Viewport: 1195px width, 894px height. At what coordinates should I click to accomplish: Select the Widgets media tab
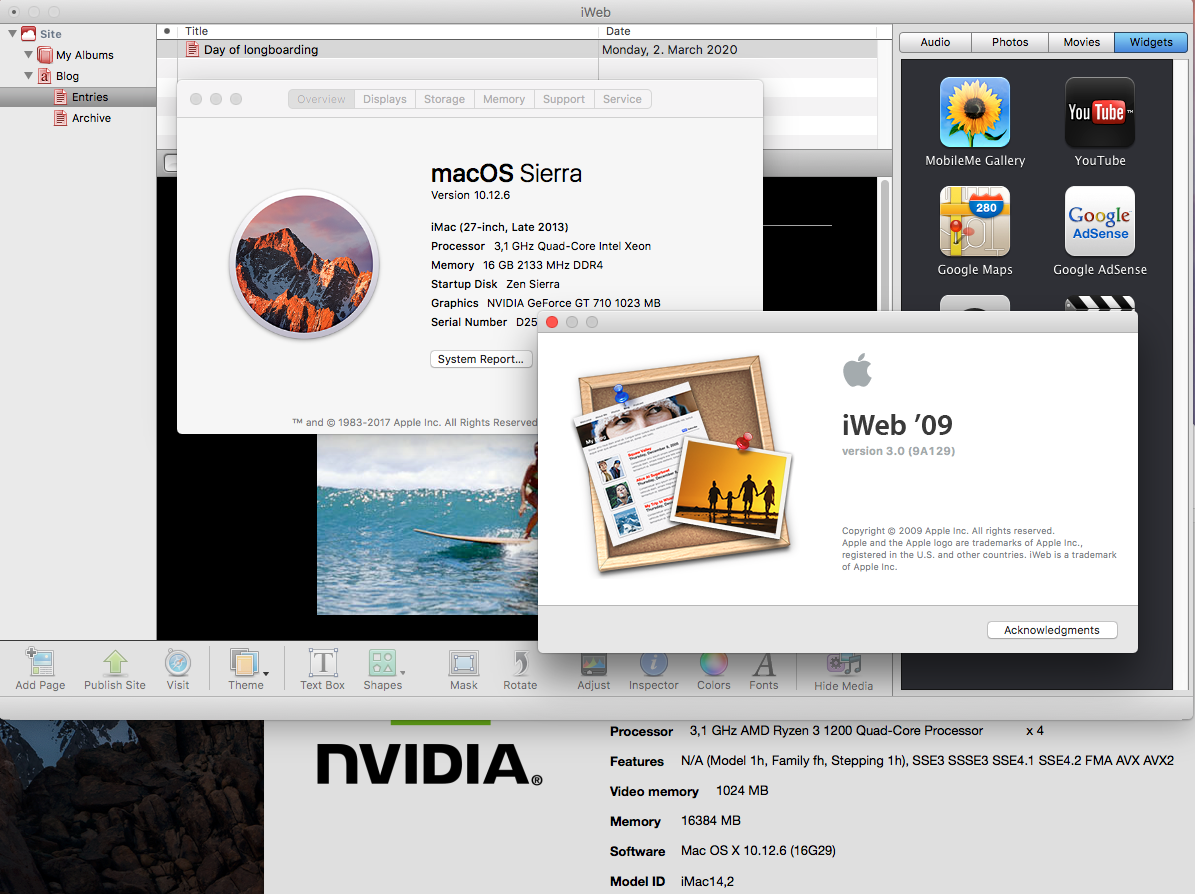click(1151, 42)
